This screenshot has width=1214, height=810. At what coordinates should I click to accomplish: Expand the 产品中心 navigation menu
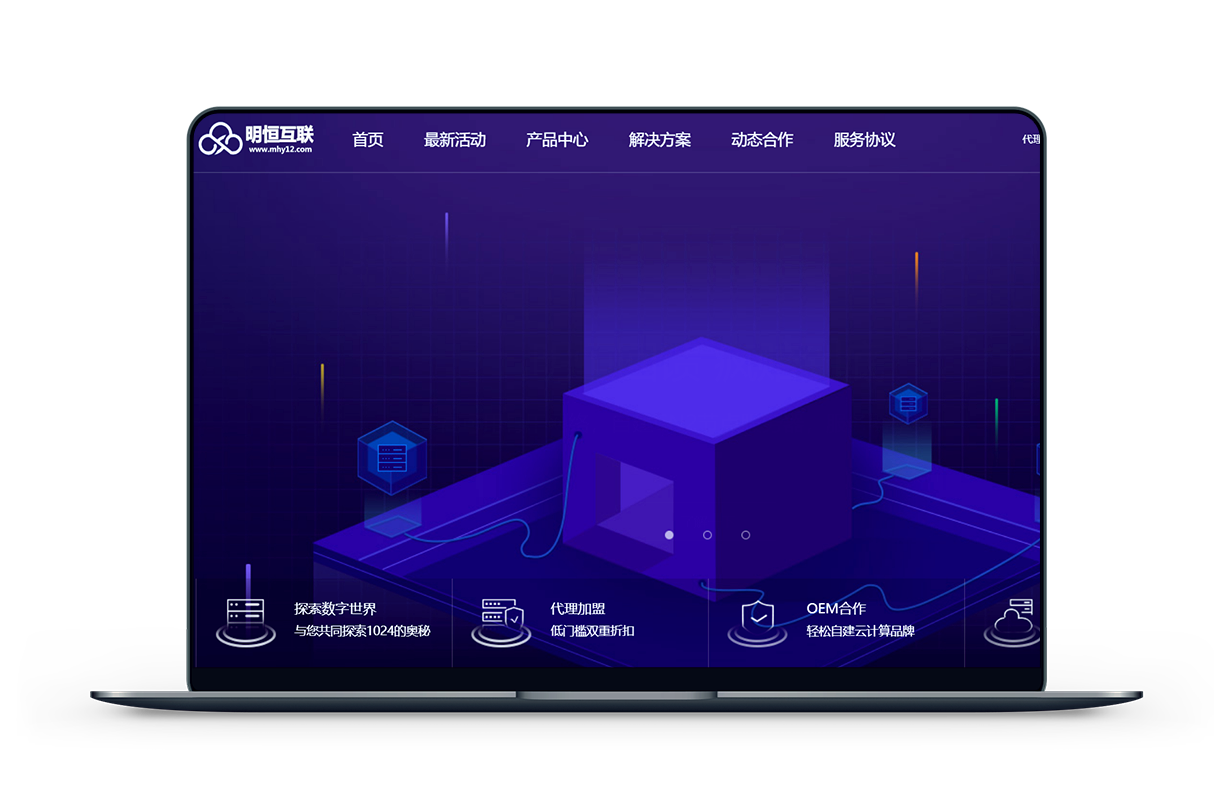coord(557,140)
